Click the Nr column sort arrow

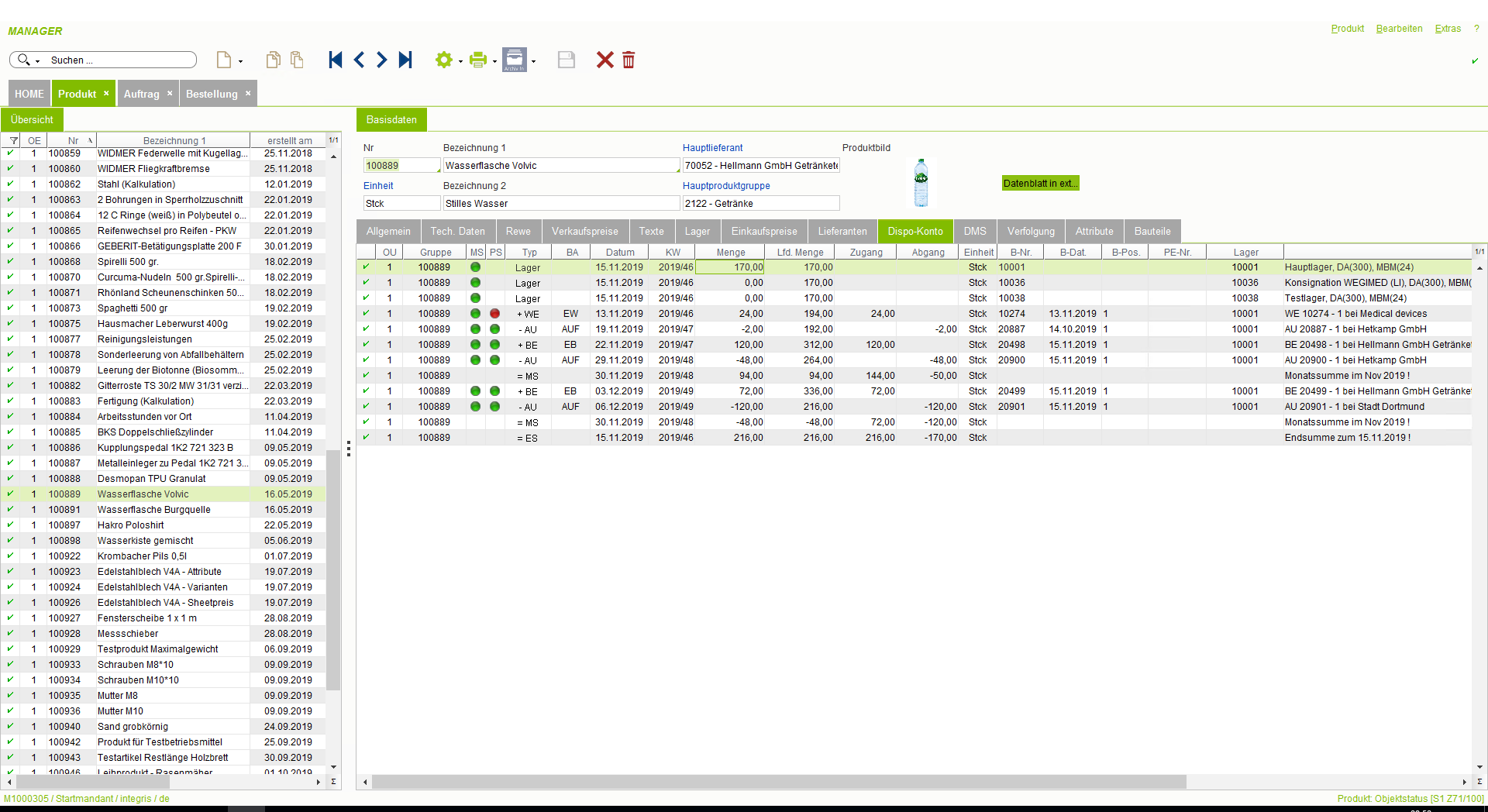(x=90, y=140)
